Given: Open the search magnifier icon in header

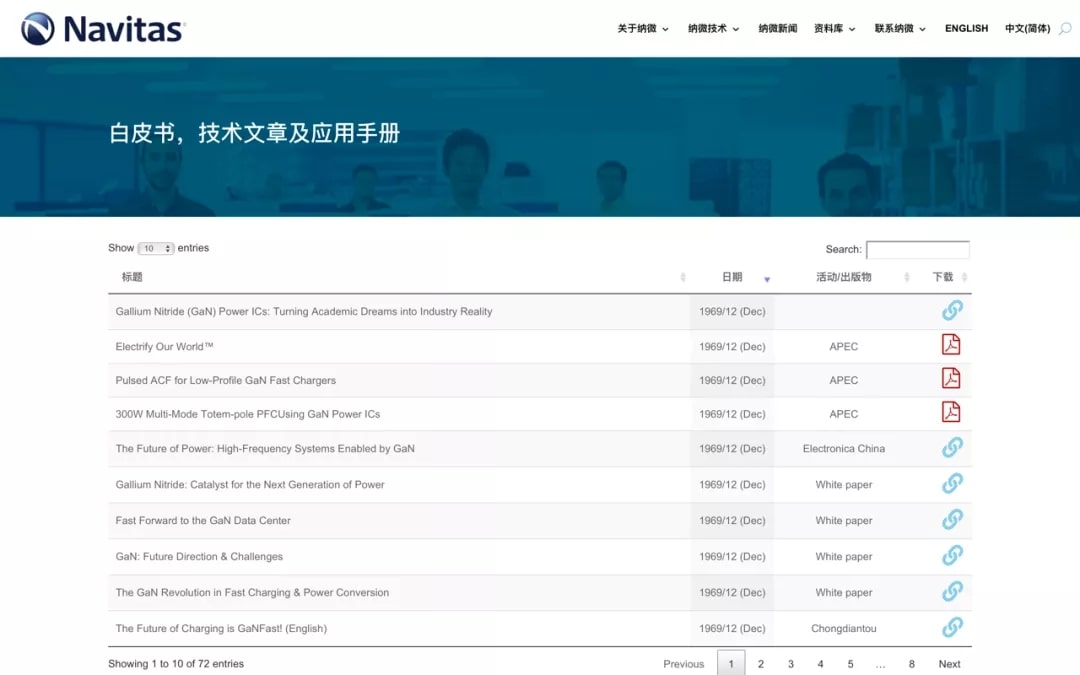Looking at the screenshot, I should pos(1065,29).
